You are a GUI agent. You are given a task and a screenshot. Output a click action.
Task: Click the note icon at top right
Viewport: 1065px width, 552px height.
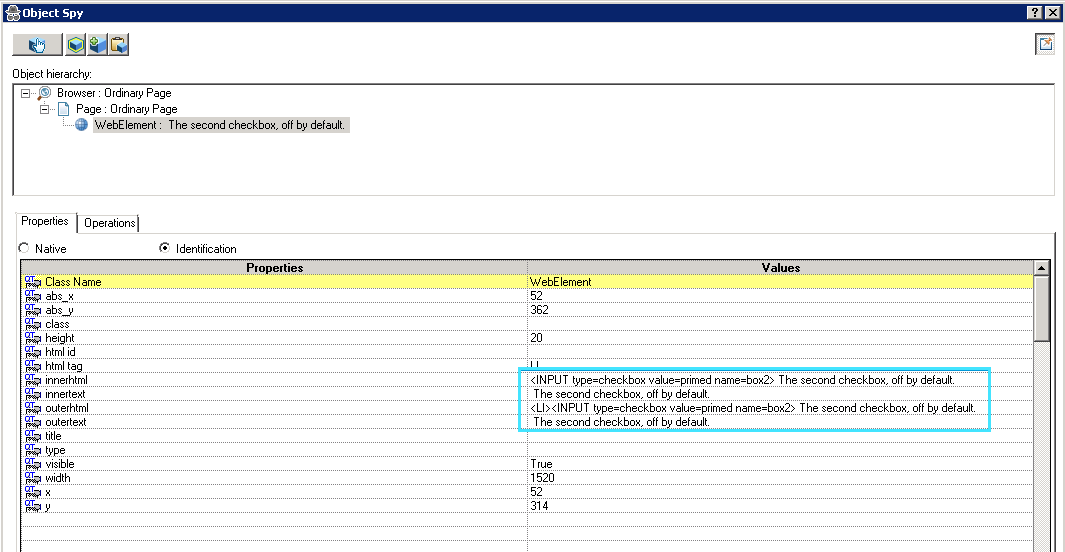point(1045,44)
